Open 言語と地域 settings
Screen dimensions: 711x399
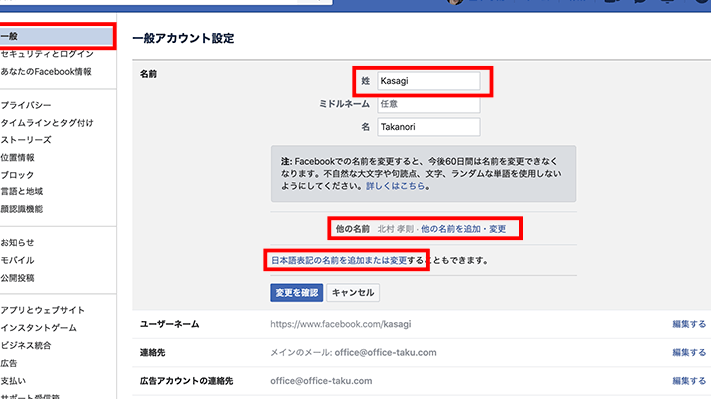[21, 191]
